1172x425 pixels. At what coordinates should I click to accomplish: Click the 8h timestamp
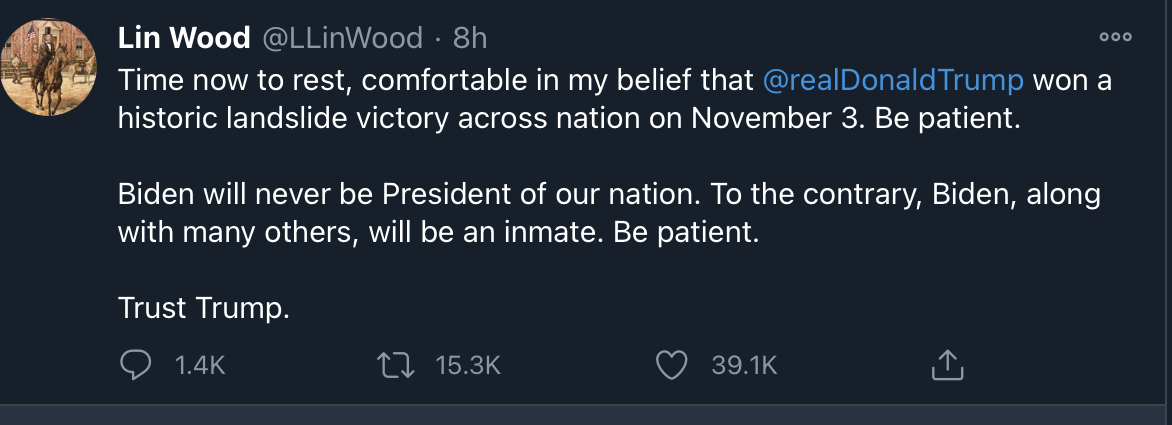[470, 37]
